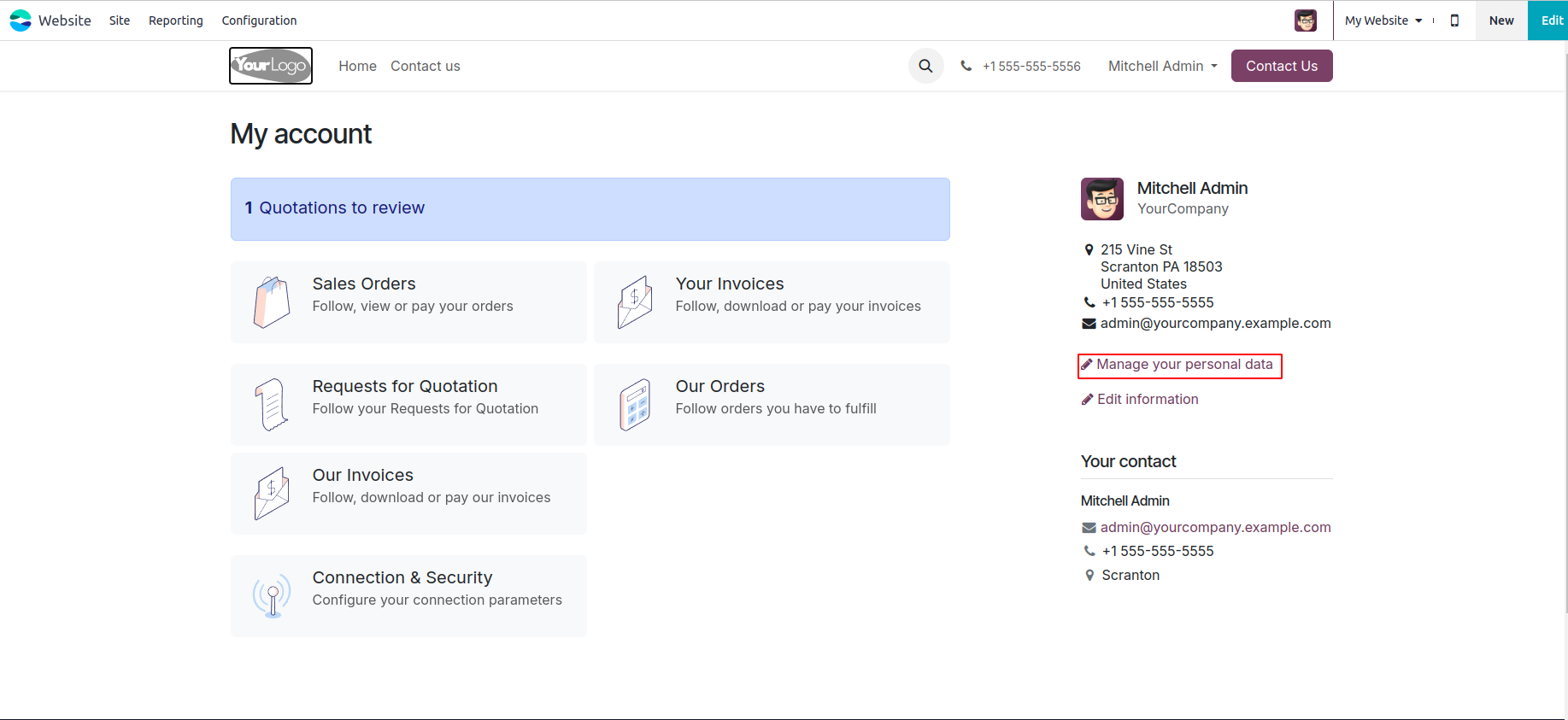Open Manage your personal data link
Viewport: 1568px width, 720px height.
pyautogui.click(x=1183, y=365)
